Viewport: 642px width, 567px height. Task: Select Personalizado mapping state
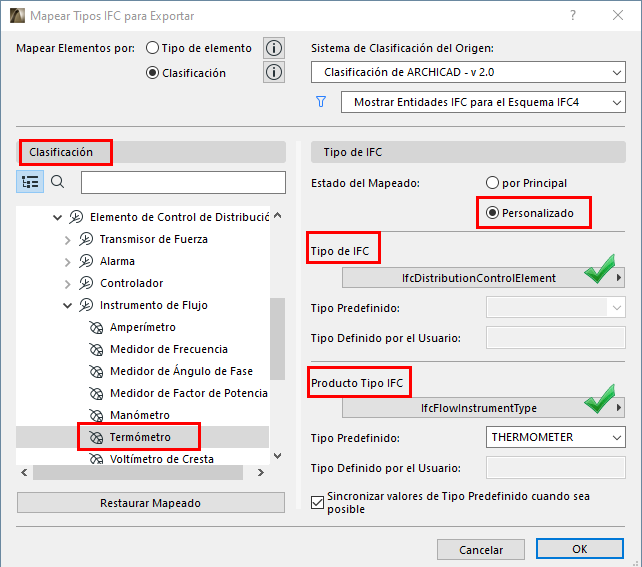tap(492, 213)
